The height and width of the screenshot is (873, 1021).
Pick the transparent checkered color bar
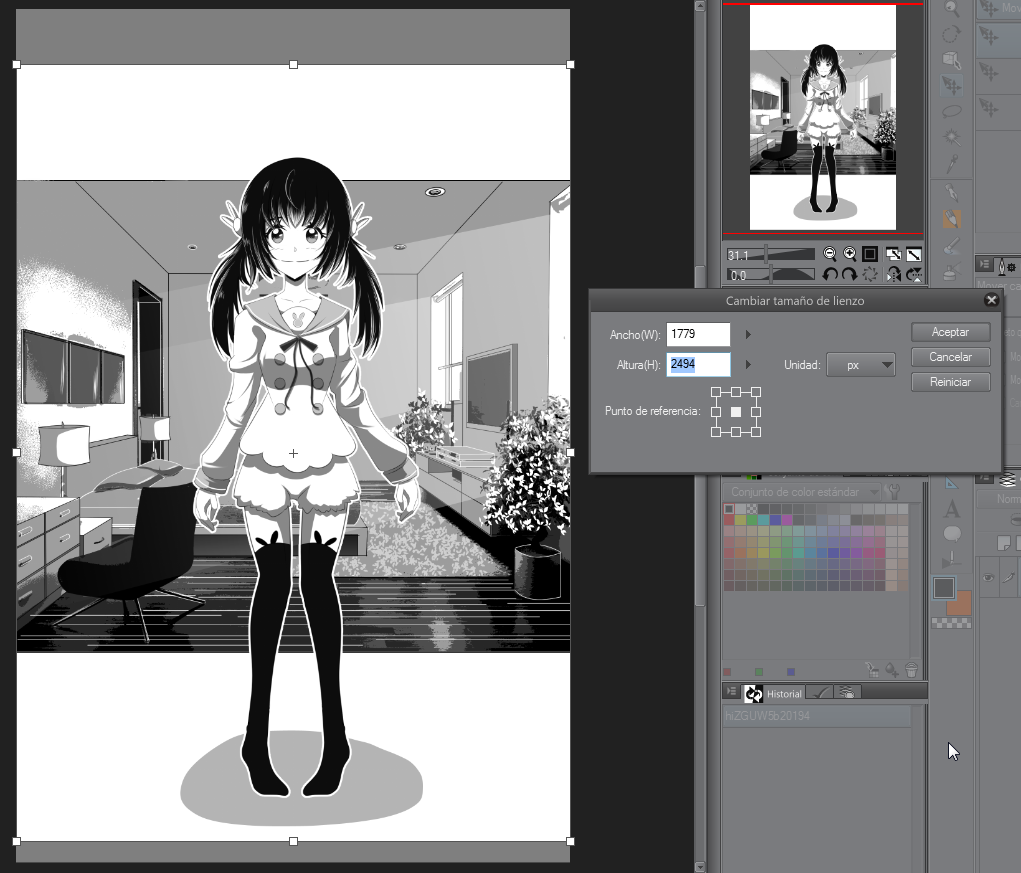(x=951, y=624)
